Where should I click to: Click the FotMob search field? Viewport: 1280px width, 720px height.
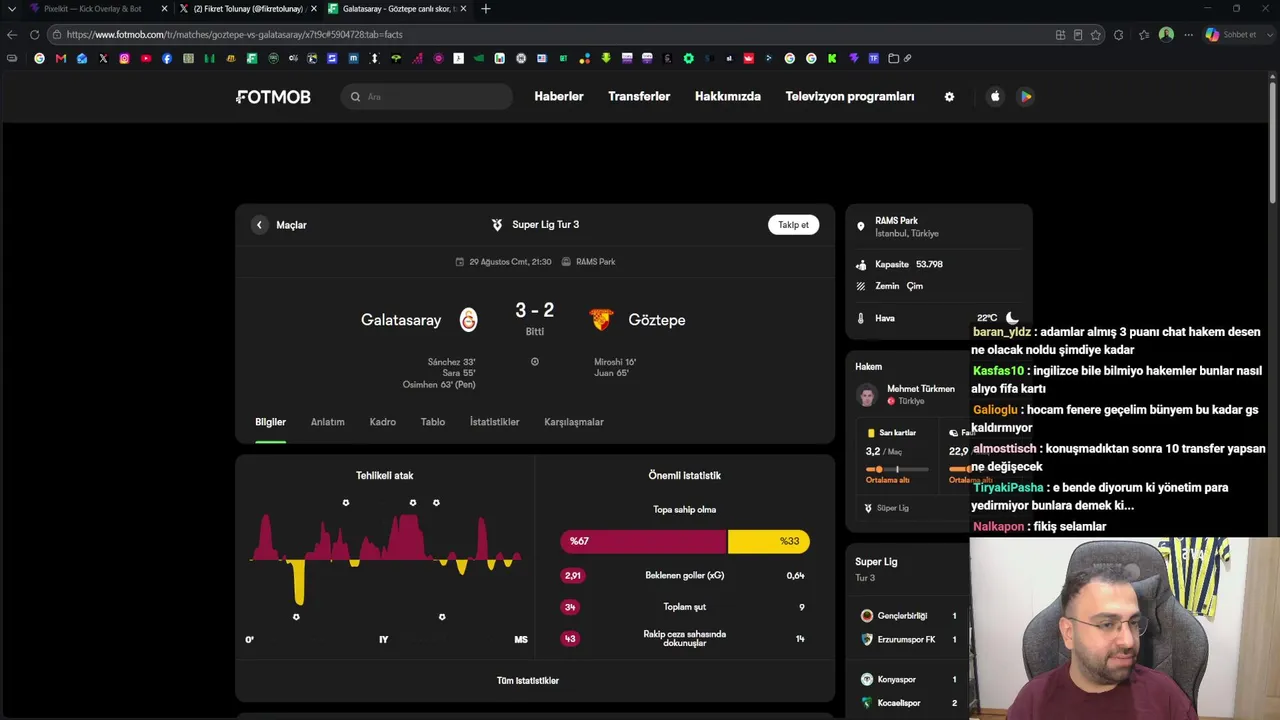click(427, 97)
